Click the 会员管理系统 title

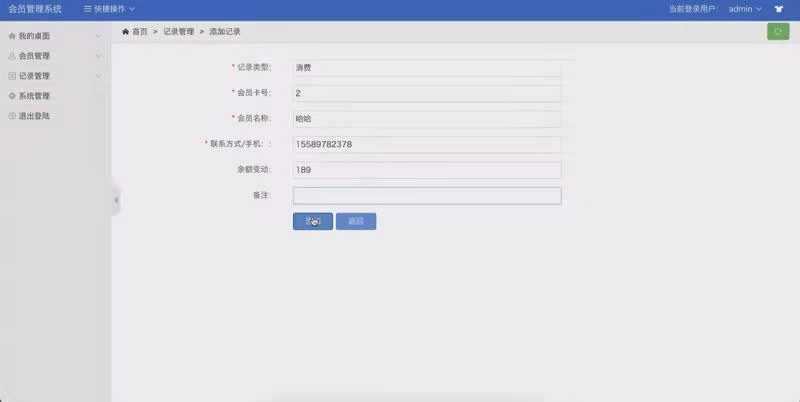click(35, 9)
